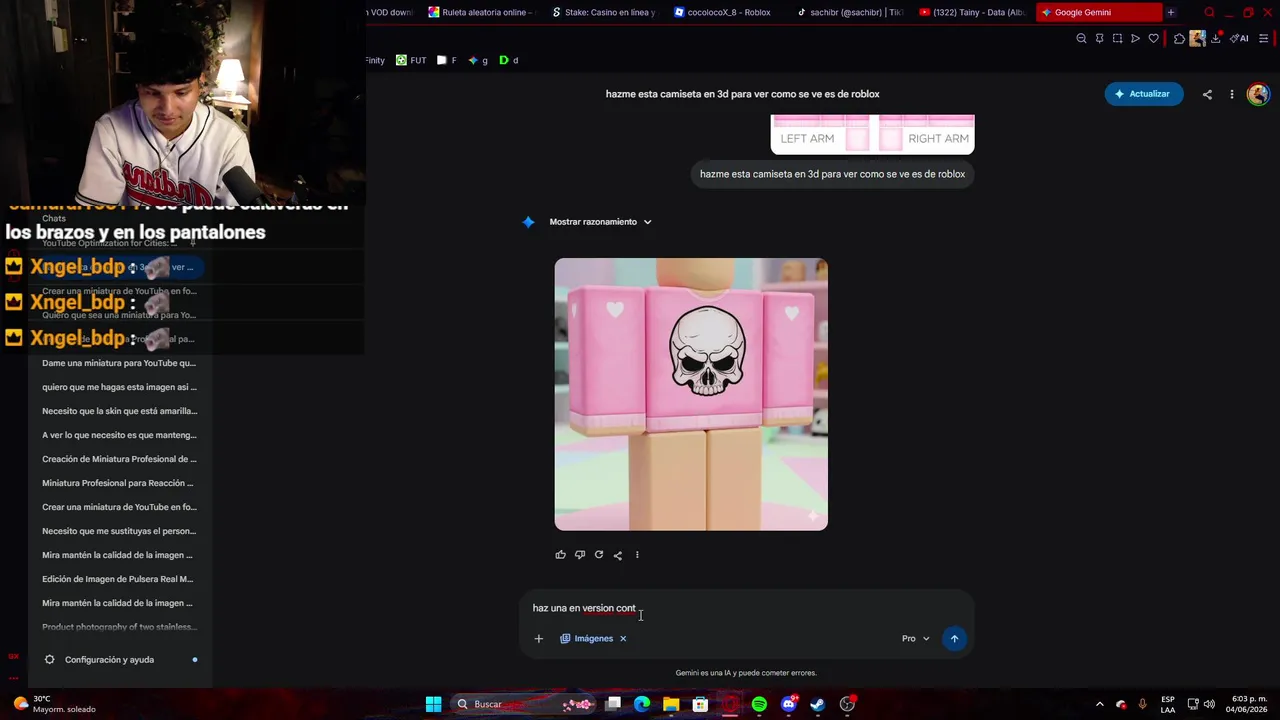Screen dimensions: 1280x720
Task: Open File Explorer from the taskbar
Action: (671, 704)
